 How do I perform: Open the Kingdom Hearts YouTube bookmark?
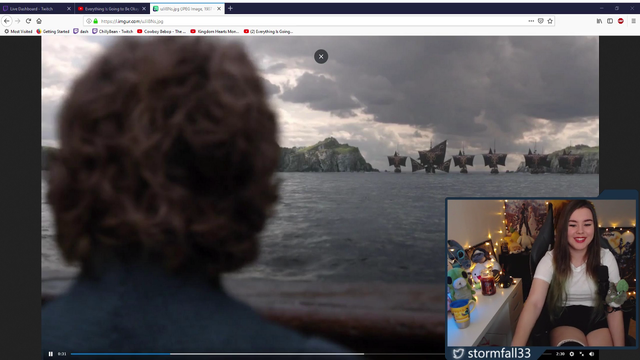[x=215, y=31]
